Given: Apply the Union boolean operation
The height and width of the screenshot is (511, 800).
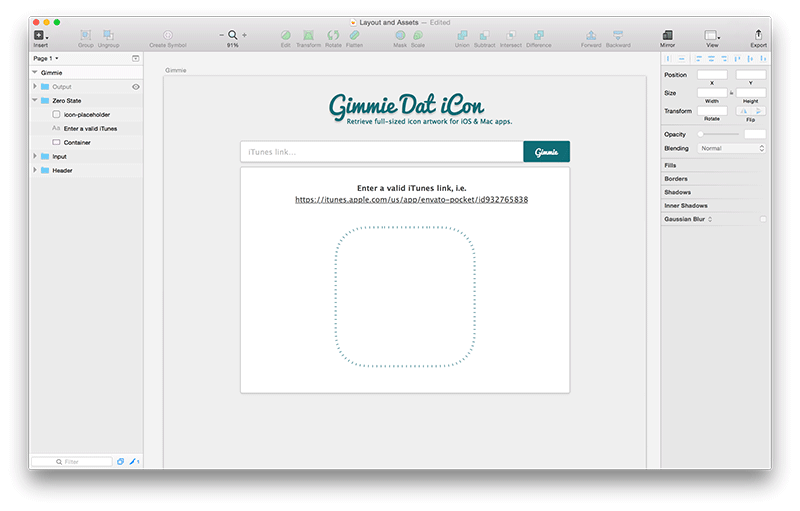Looking at the screenshot, I should 461,36.
